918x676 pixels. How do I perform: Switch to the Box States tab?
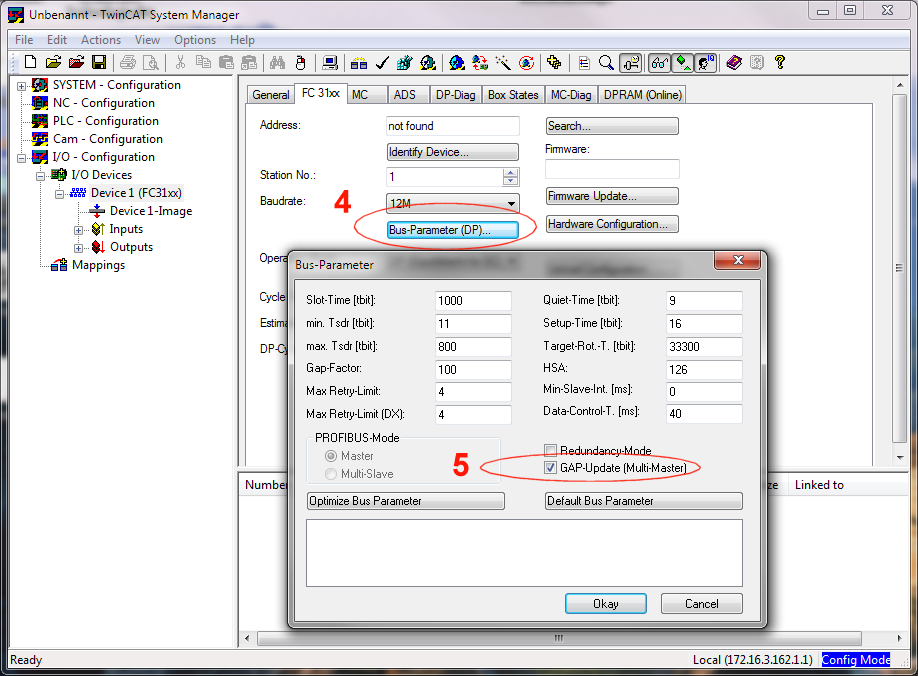click(513, 95)
